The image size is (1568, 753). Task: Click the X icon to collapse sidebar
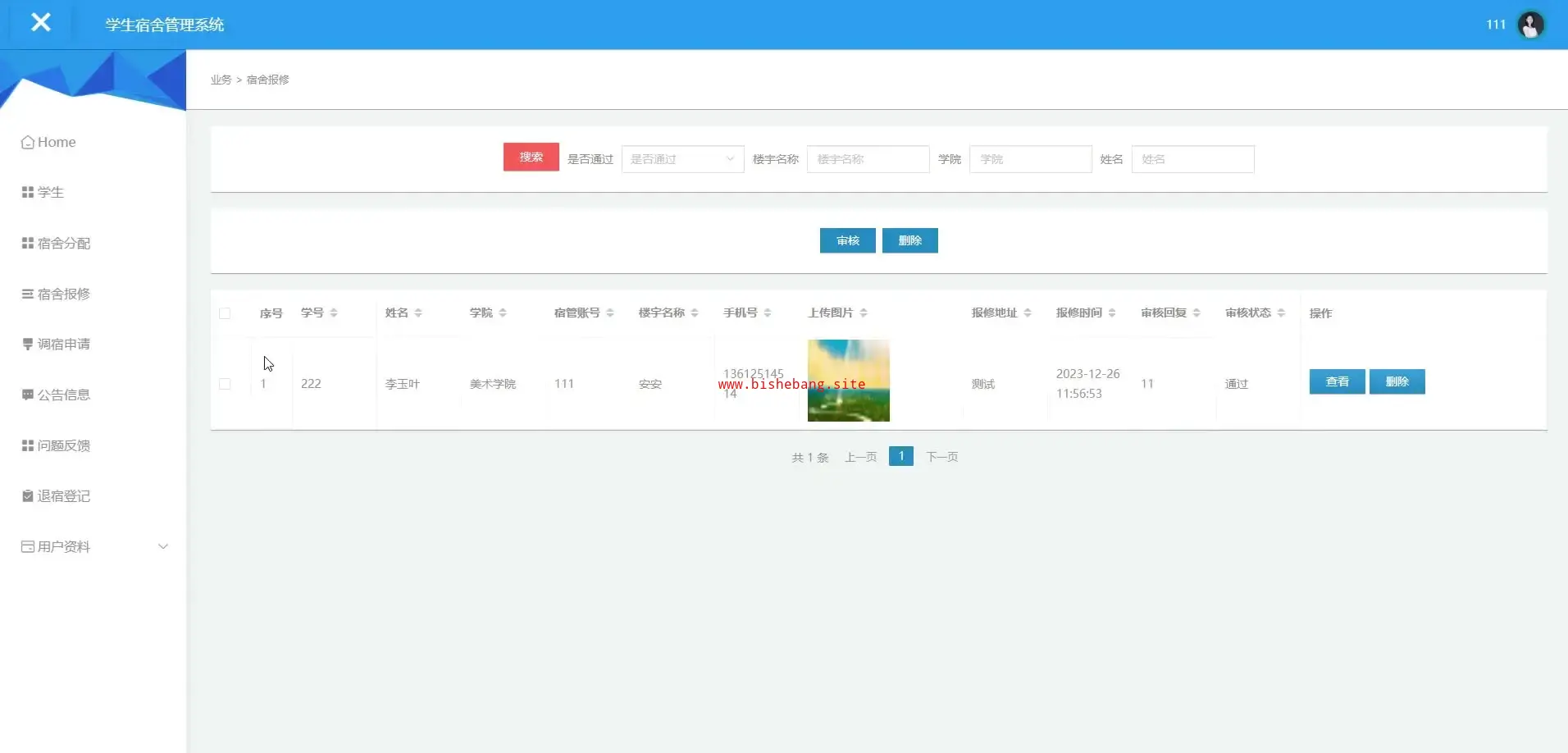click(x=40, y=23)
